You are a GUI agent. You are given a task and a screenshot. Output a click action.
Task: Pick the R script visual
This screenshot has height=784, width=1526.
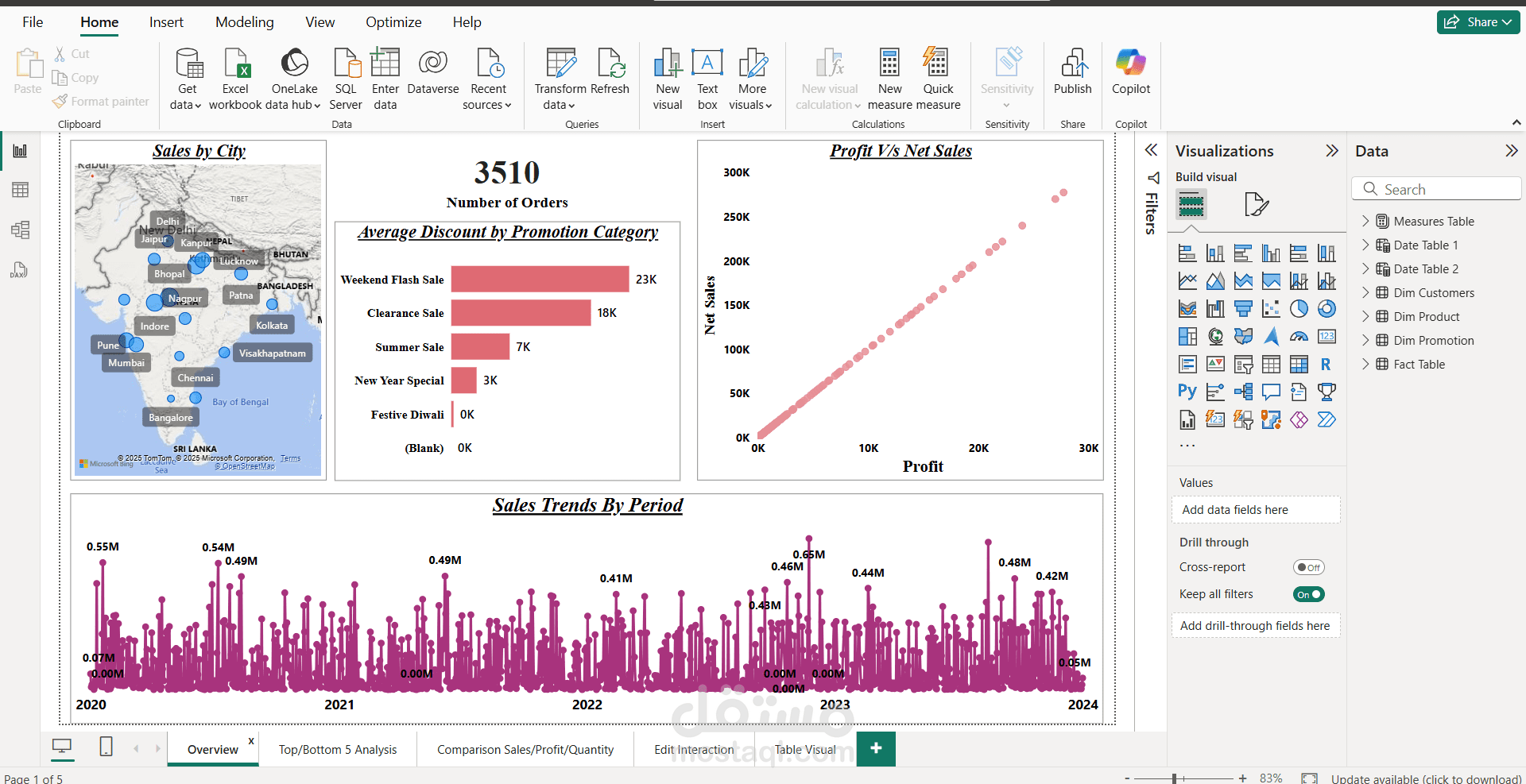coord(1327,365)
